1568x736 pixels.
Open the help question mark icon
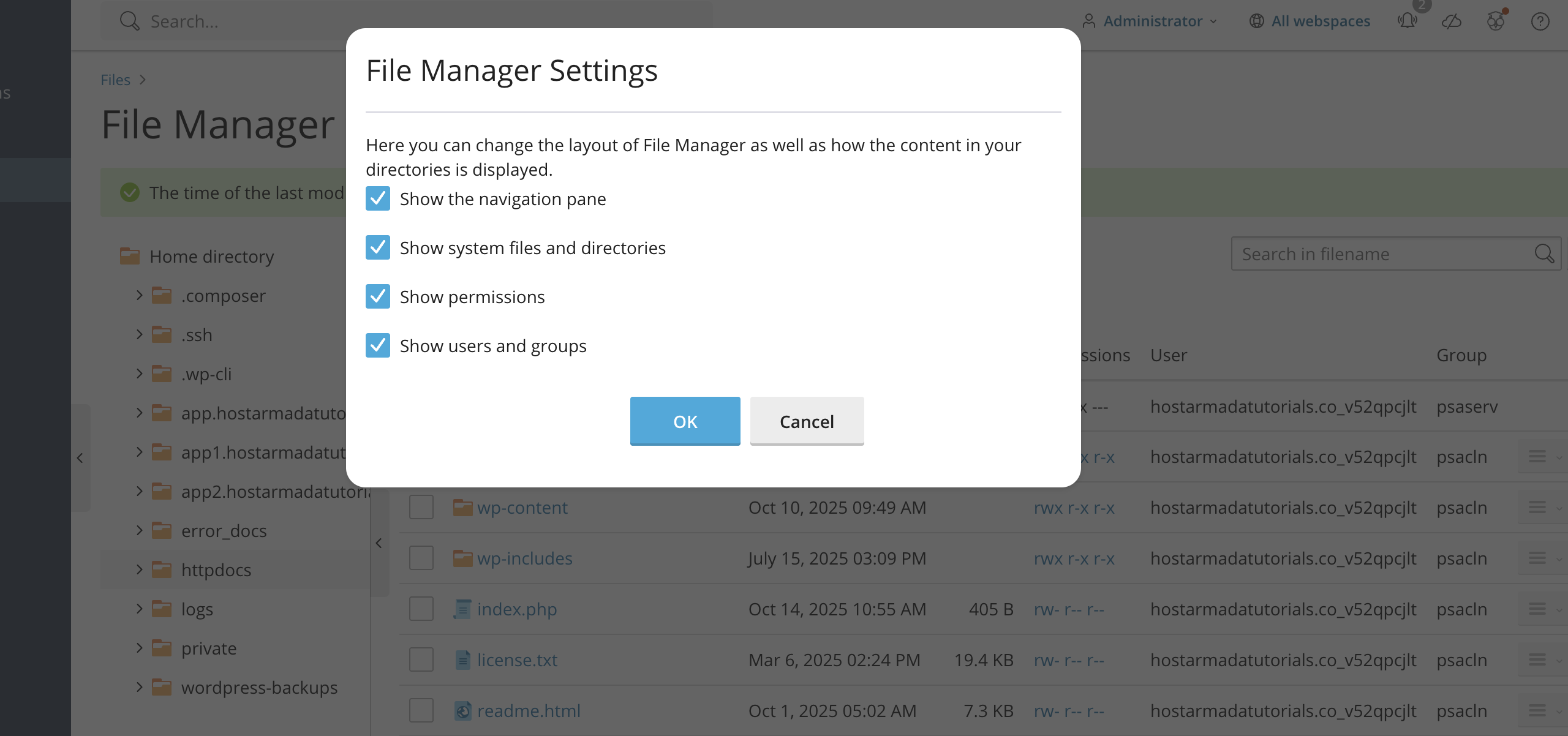click(1540, 21)
